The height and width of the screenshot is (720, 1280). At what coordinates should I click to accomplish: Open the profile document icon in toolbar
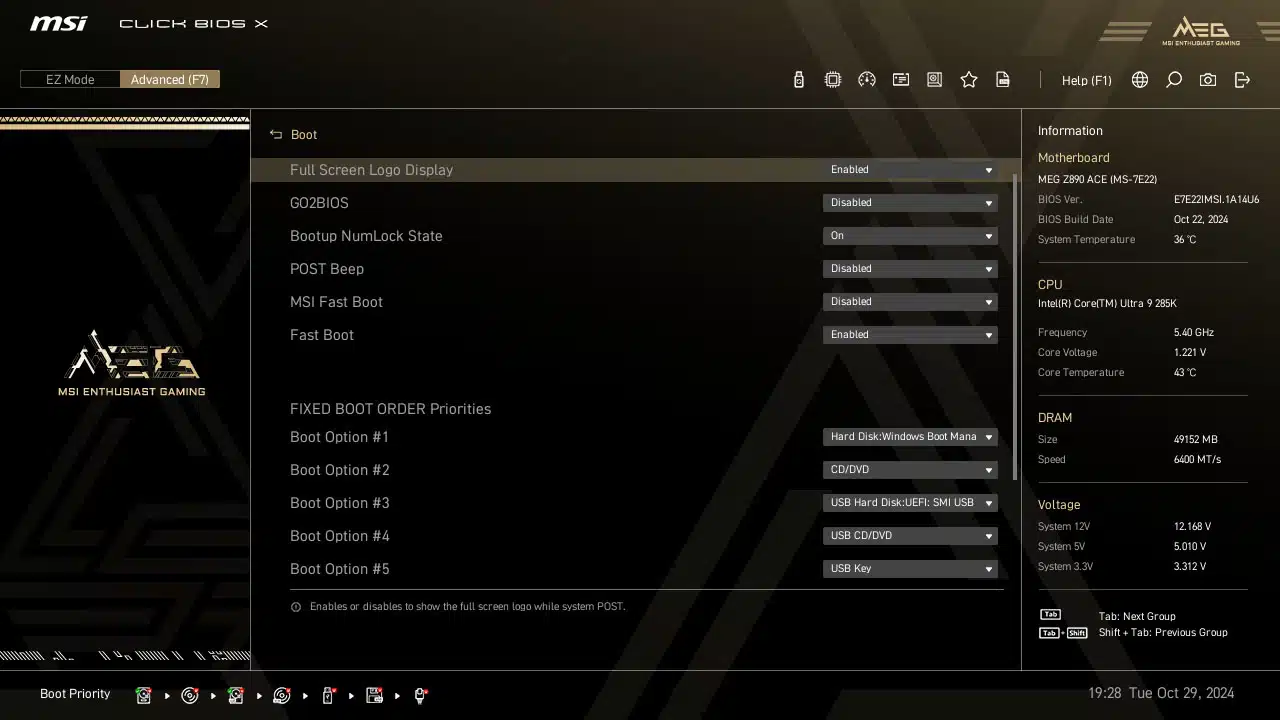(x=1002, y=80)
